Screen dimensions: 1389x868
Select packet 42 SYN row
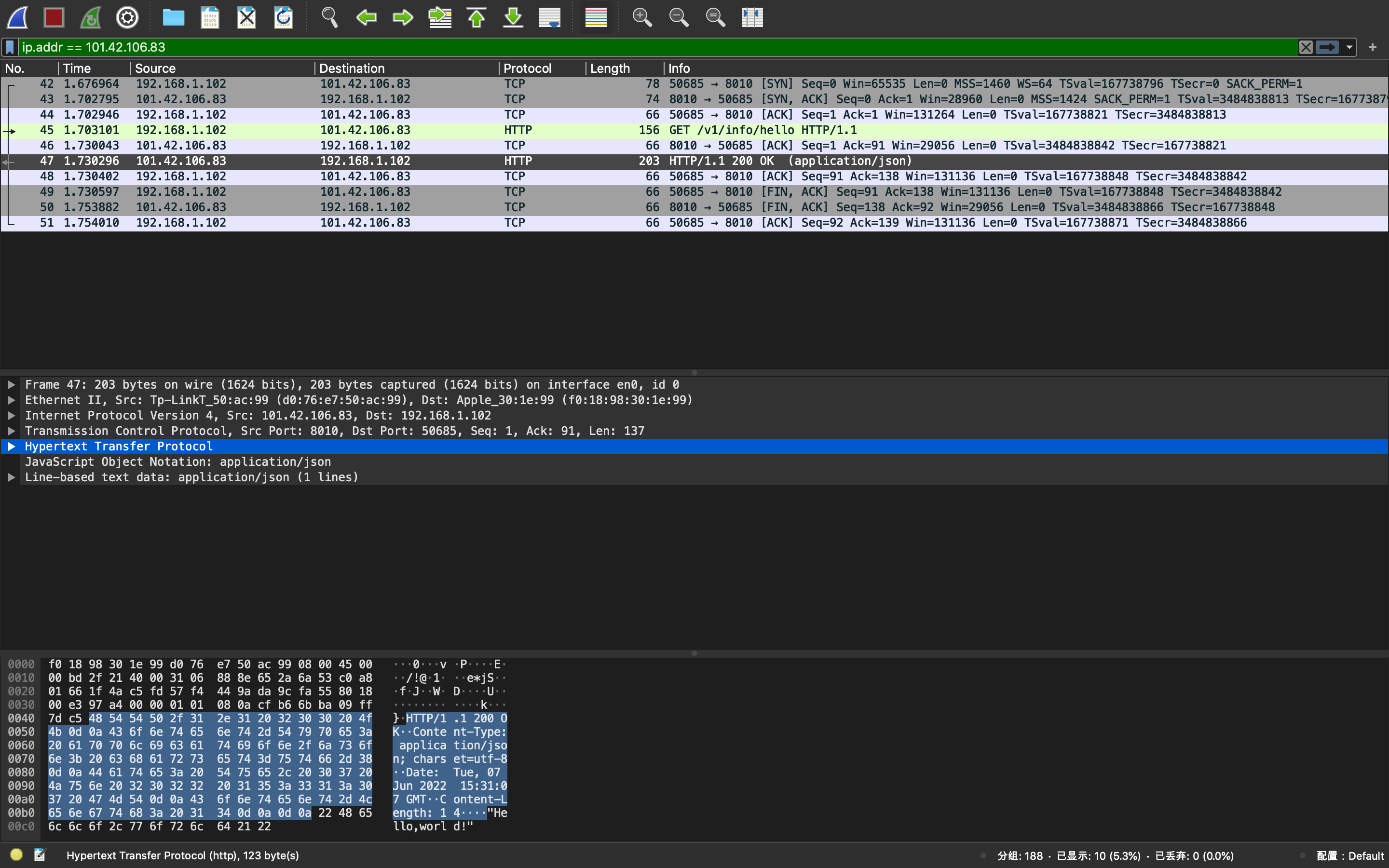point(694,84)
